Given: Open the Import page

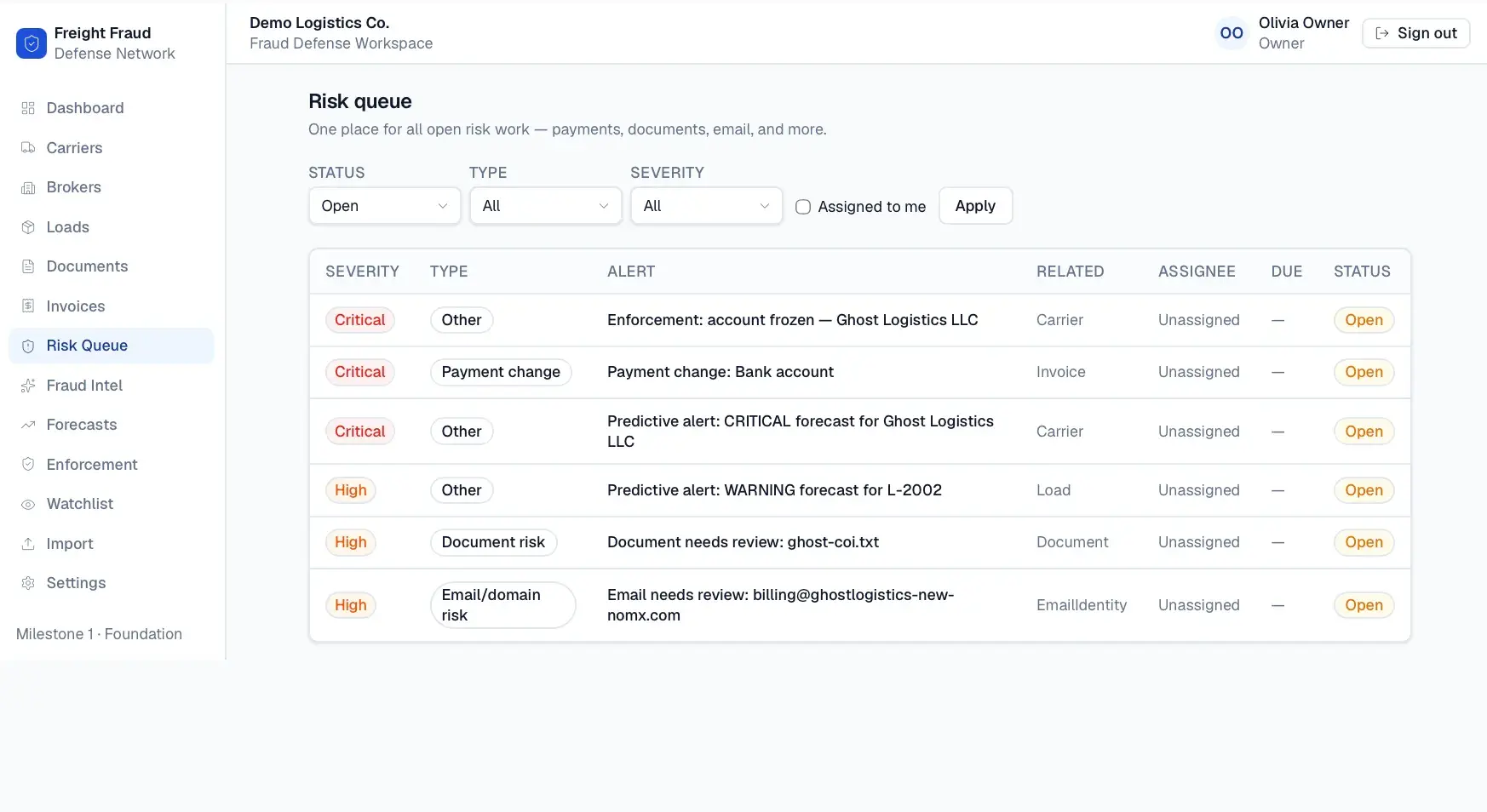Looking at the screenshot, I should tap(112, 544).
